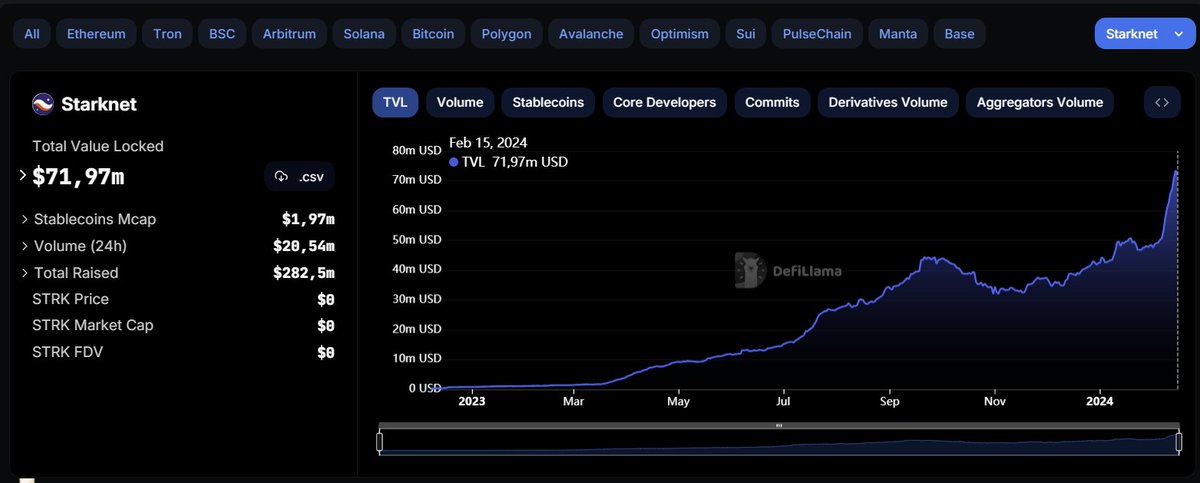The width and height of the screenshot is (1200, 483).
Task: Toggle the Aggregators Volume chart series
Action: [1040, 102]
